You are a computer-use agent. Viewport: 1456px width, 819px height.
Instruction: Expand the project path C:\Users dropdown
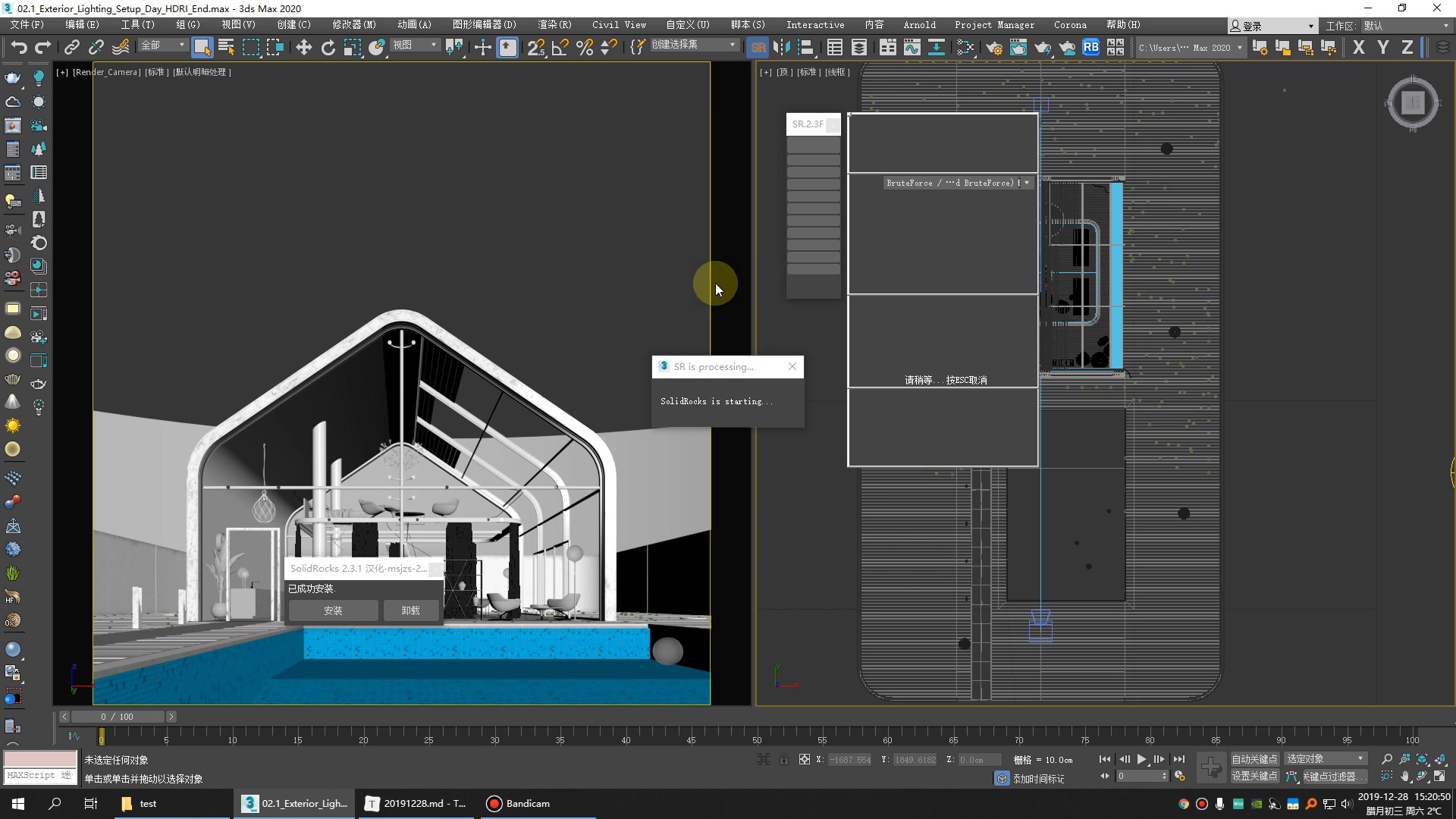pos(1239,48)
